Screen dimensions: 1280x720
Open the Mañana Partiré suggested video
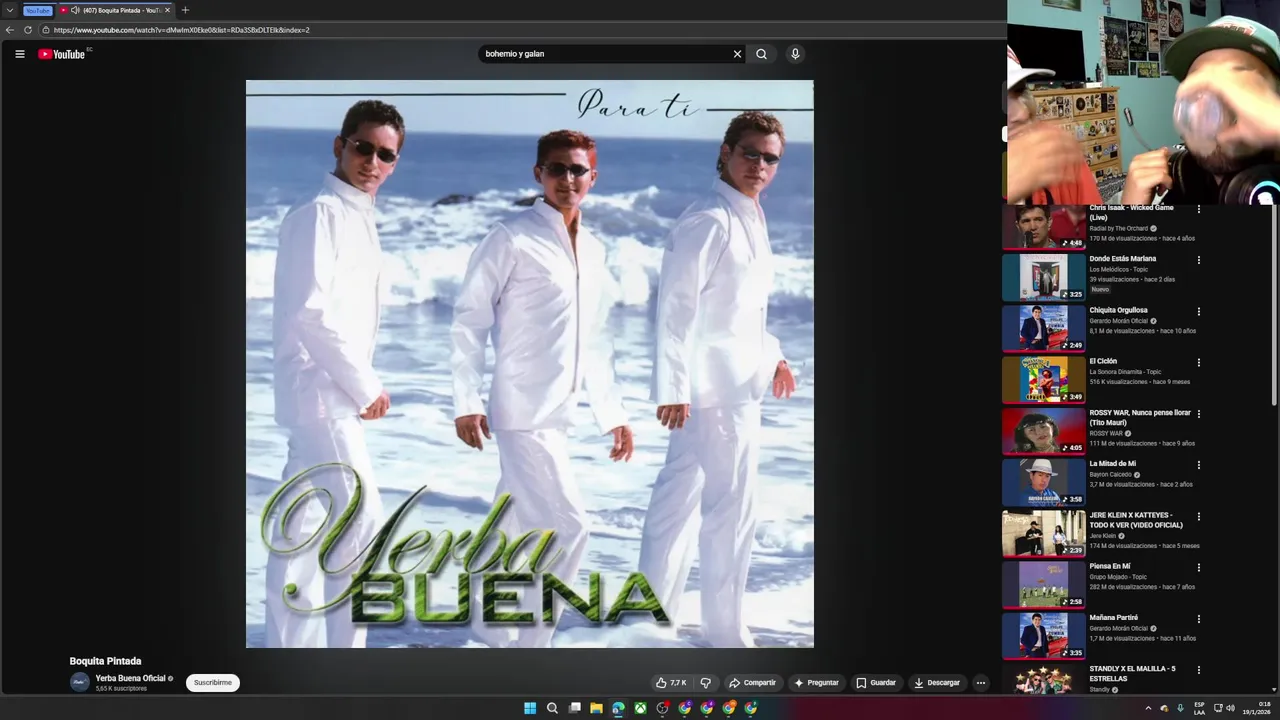[x=1044, y=636]
